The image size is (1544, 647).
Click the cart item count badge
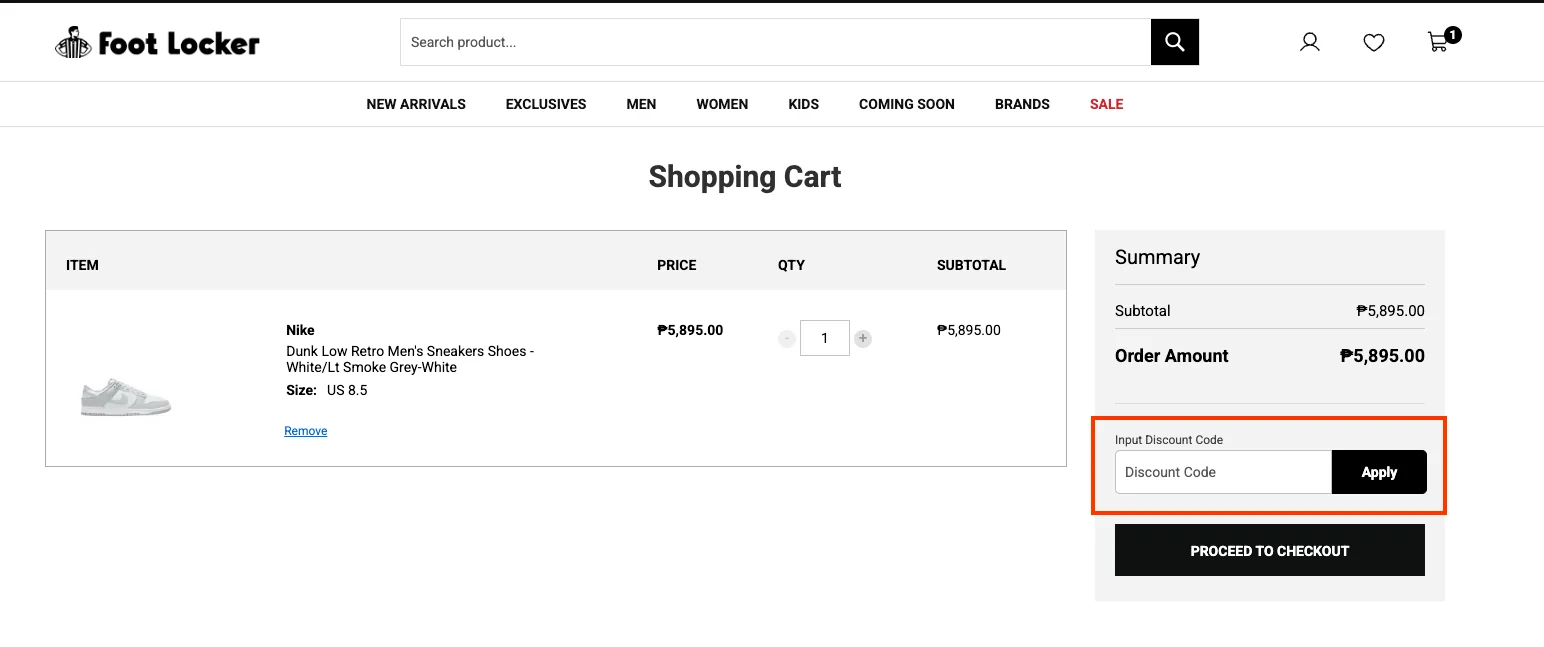click(x=1453, y=35)
